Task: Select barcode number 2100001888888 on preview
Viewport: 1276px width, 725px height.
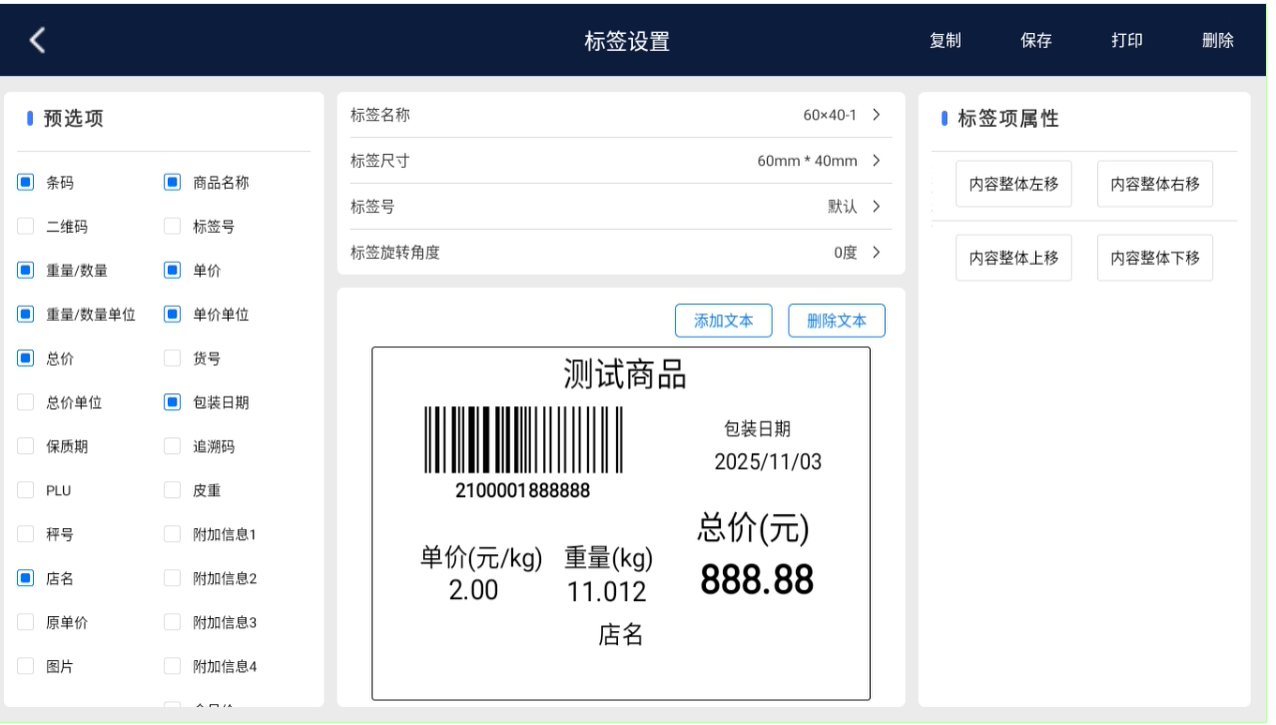Action: pos(523,491)
